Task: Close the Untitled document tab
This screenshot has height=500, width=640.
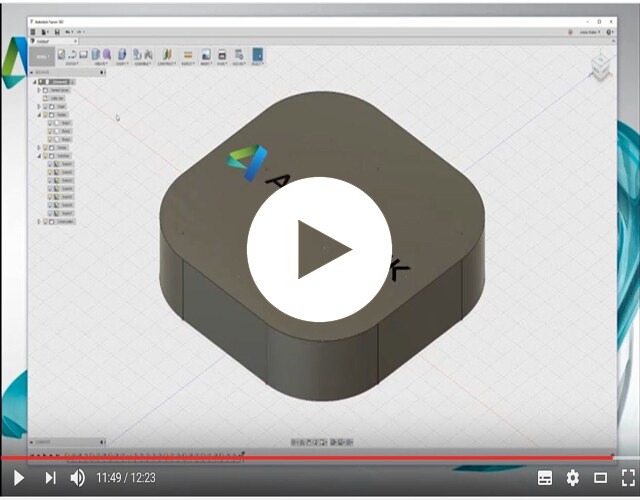Action: (76, 41)
